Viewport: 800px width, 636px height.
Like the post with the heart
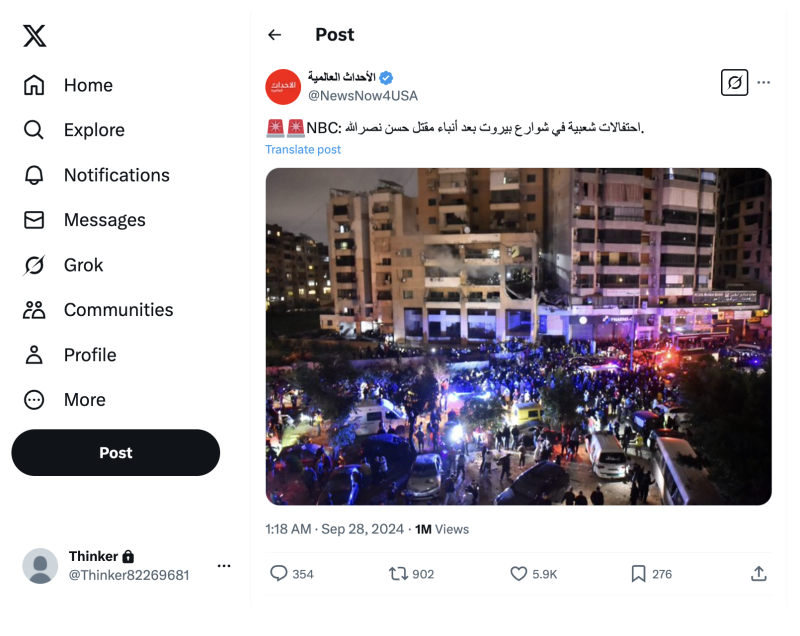point(519,573)
